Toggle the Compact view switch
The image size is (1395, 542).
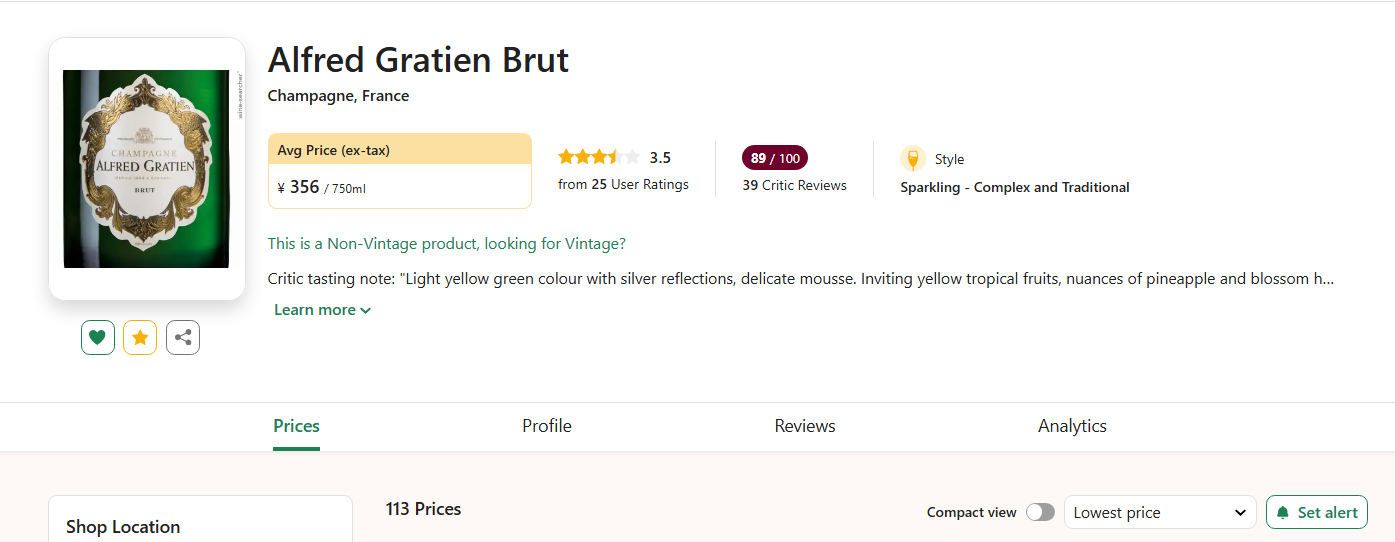pos(1040,512)
